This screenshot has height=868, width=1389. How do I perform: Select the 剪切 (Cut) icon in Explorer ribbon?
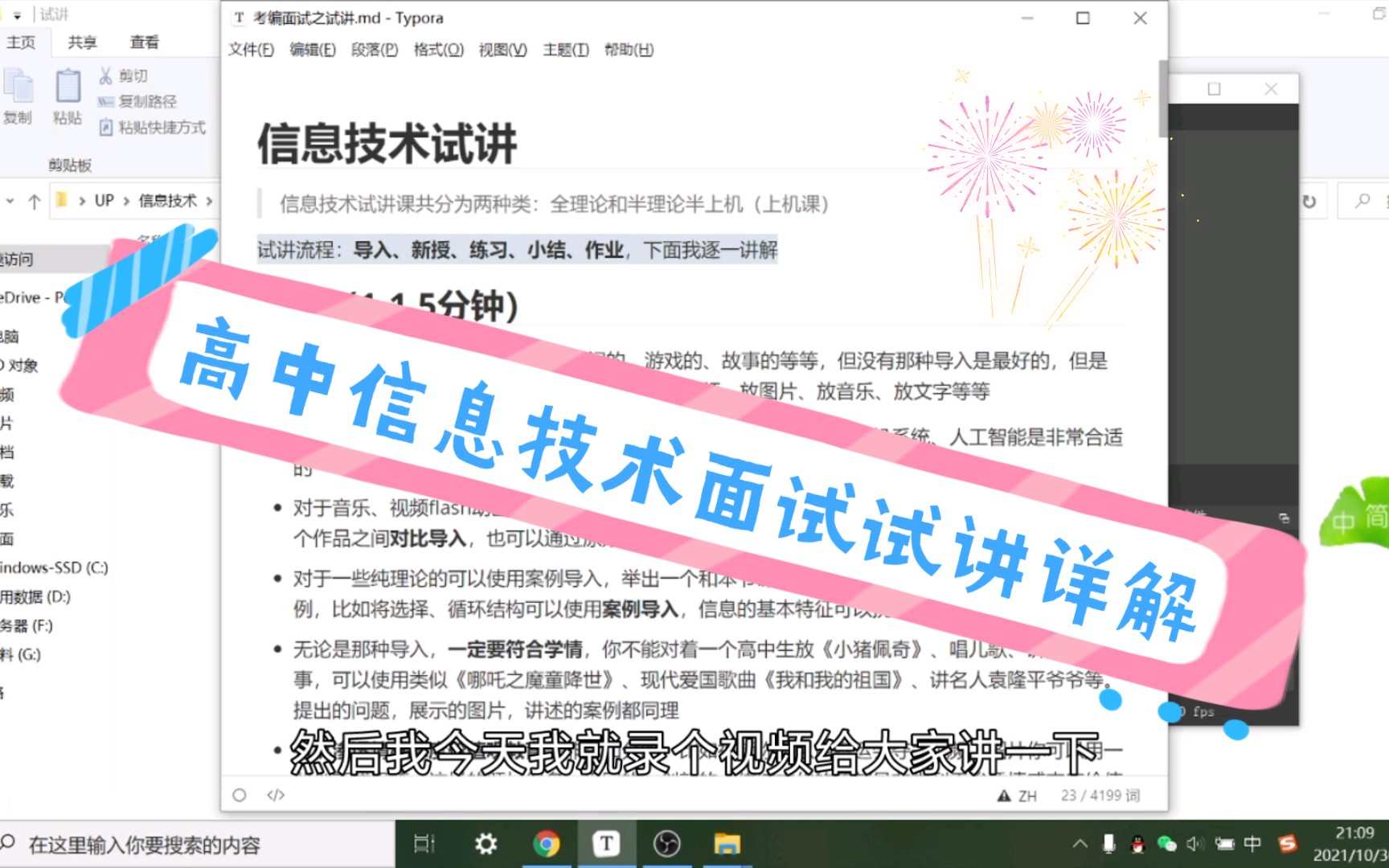click(104, 75)
